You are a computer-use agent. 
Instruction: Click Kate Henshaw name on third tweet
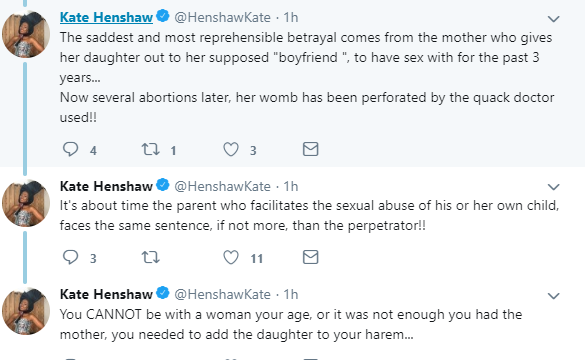(106, 294)
